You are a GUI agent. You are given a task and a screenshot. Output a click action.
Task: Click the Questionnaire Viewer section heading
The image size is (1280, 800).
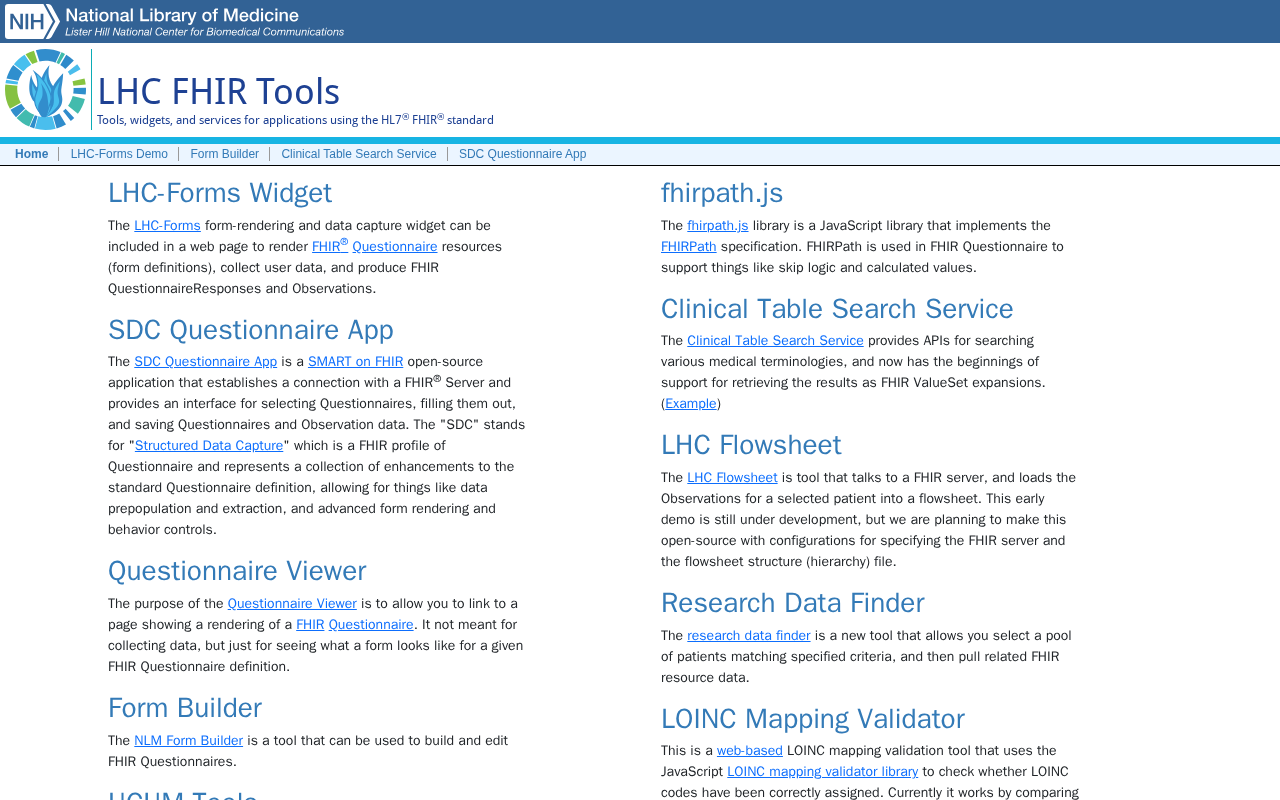(237, 571)
